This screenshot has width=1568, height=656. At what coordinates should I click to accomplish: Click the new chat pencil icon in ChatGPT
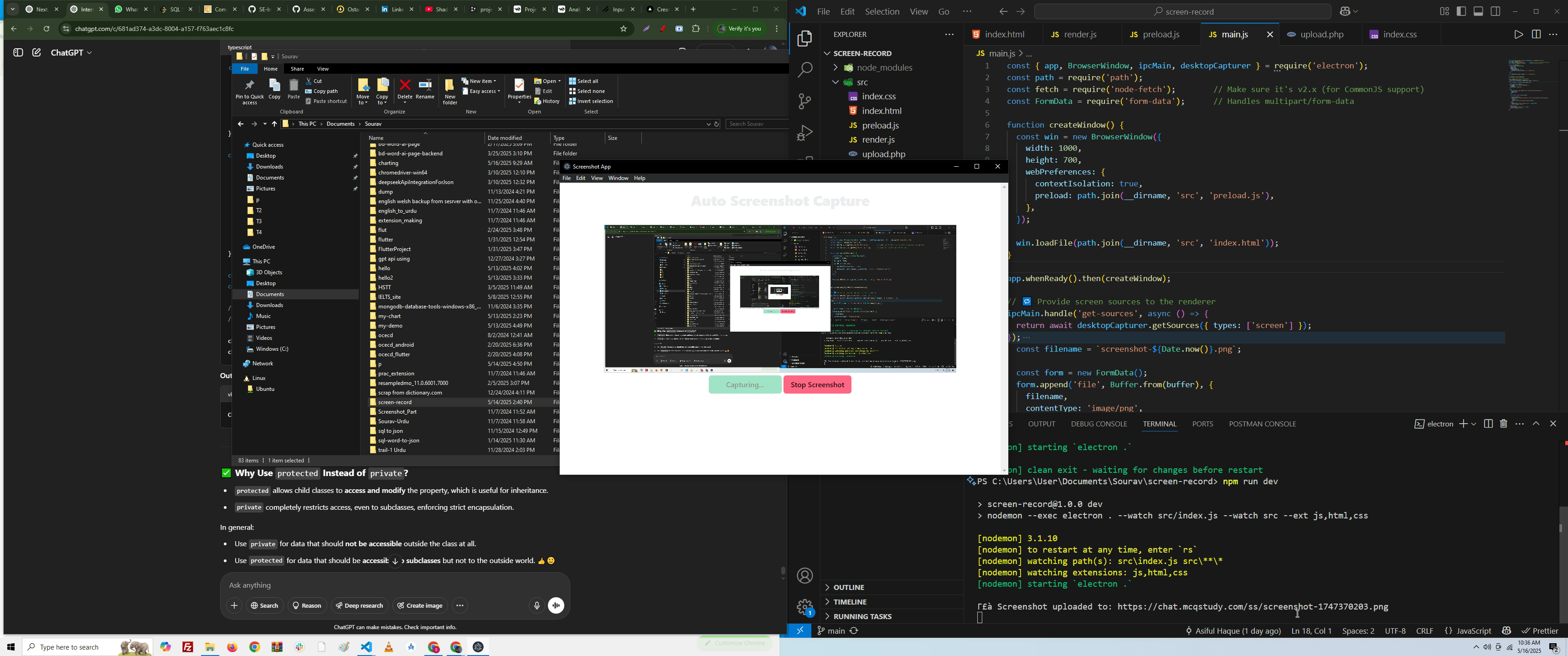(36, 53)
